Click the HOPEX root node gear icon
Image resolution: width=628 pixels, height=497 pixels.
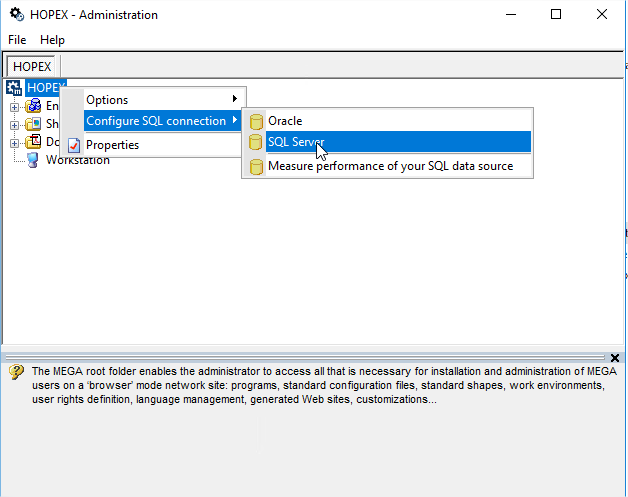tap(15, 88)
